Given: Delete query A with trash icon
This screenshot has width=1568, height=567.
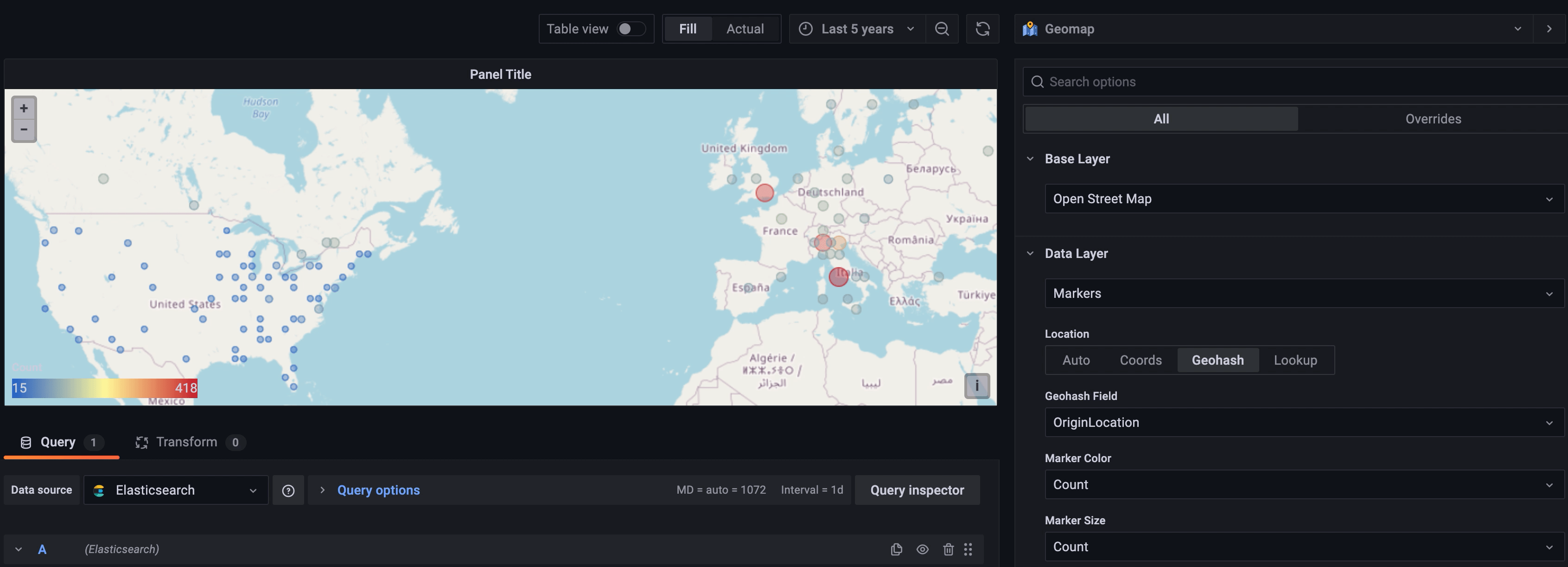Looking at the screenshot, I should [948, 549].
